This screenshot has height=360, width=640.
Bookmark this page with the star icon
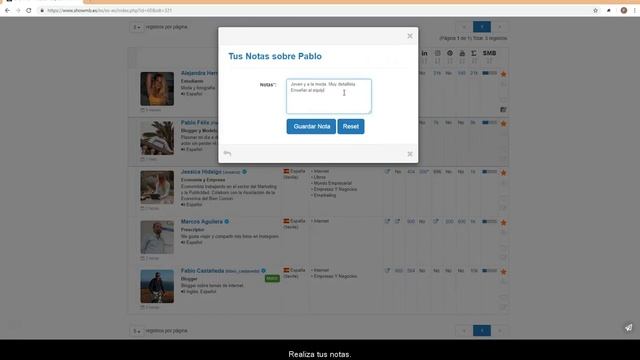pyautogui.click(x=596, y=11)
